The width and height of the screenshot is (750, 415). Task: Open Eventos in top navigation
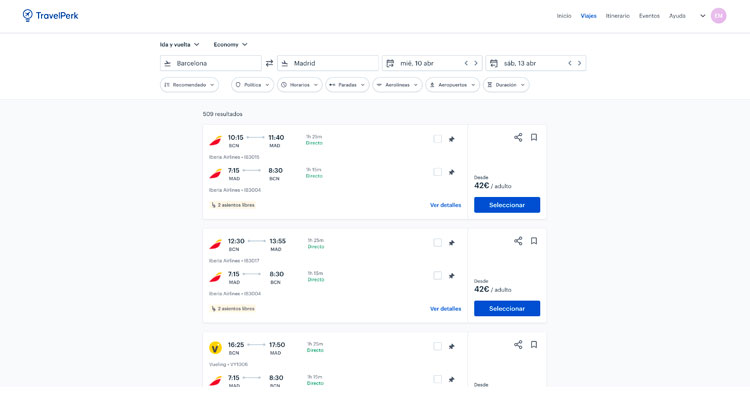pos(649,16)
